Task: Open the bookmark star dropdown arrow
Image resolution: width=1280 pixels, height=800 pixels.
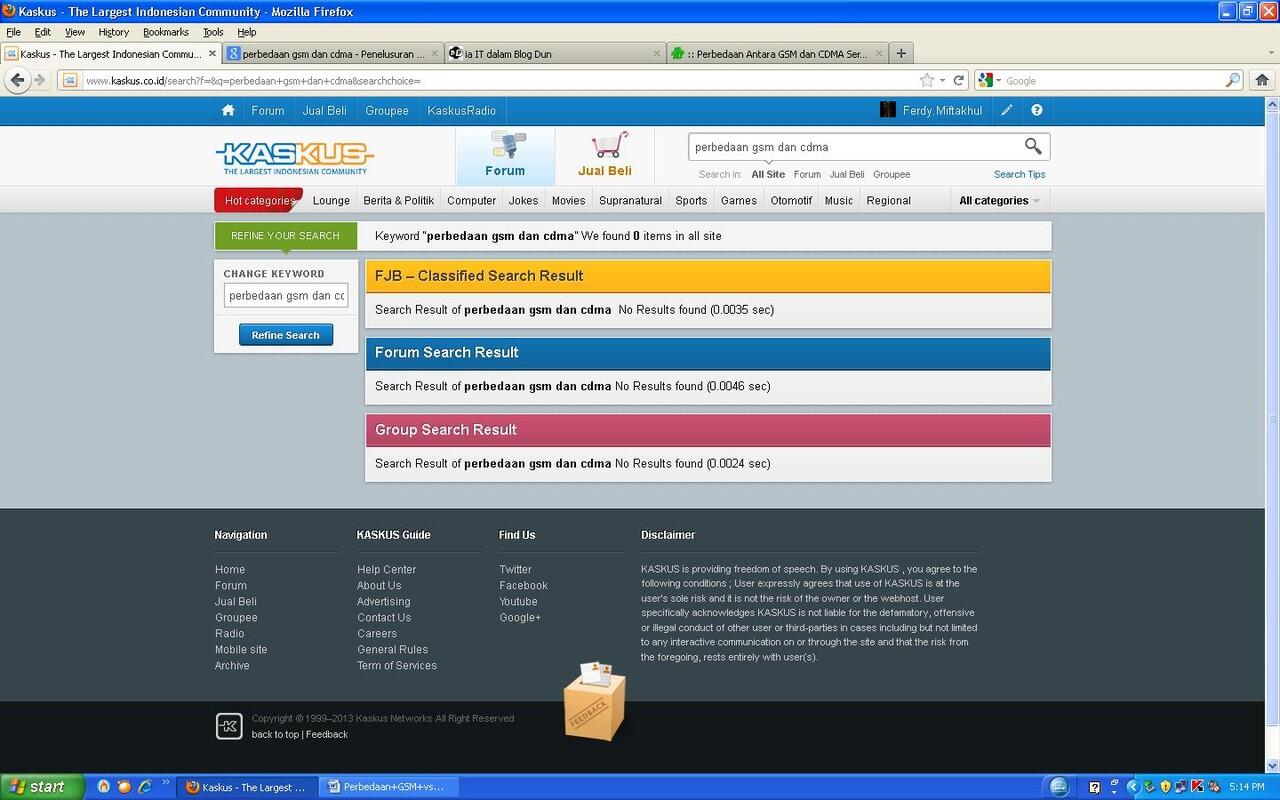Action: pyautogui.click(x=941, y=80)
